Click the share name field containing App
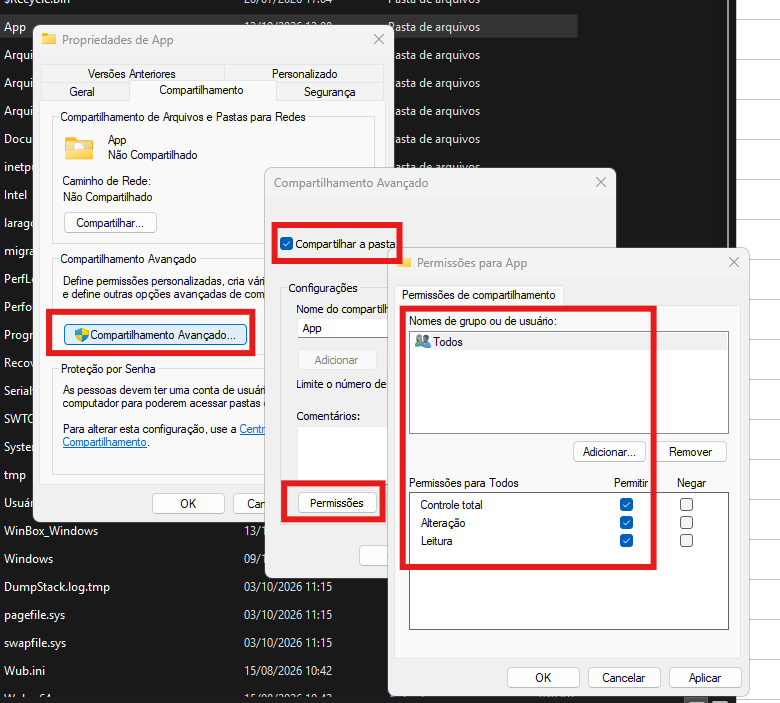Screen dimensions: 780x703 pyautogui.click(x=342, y=328)
